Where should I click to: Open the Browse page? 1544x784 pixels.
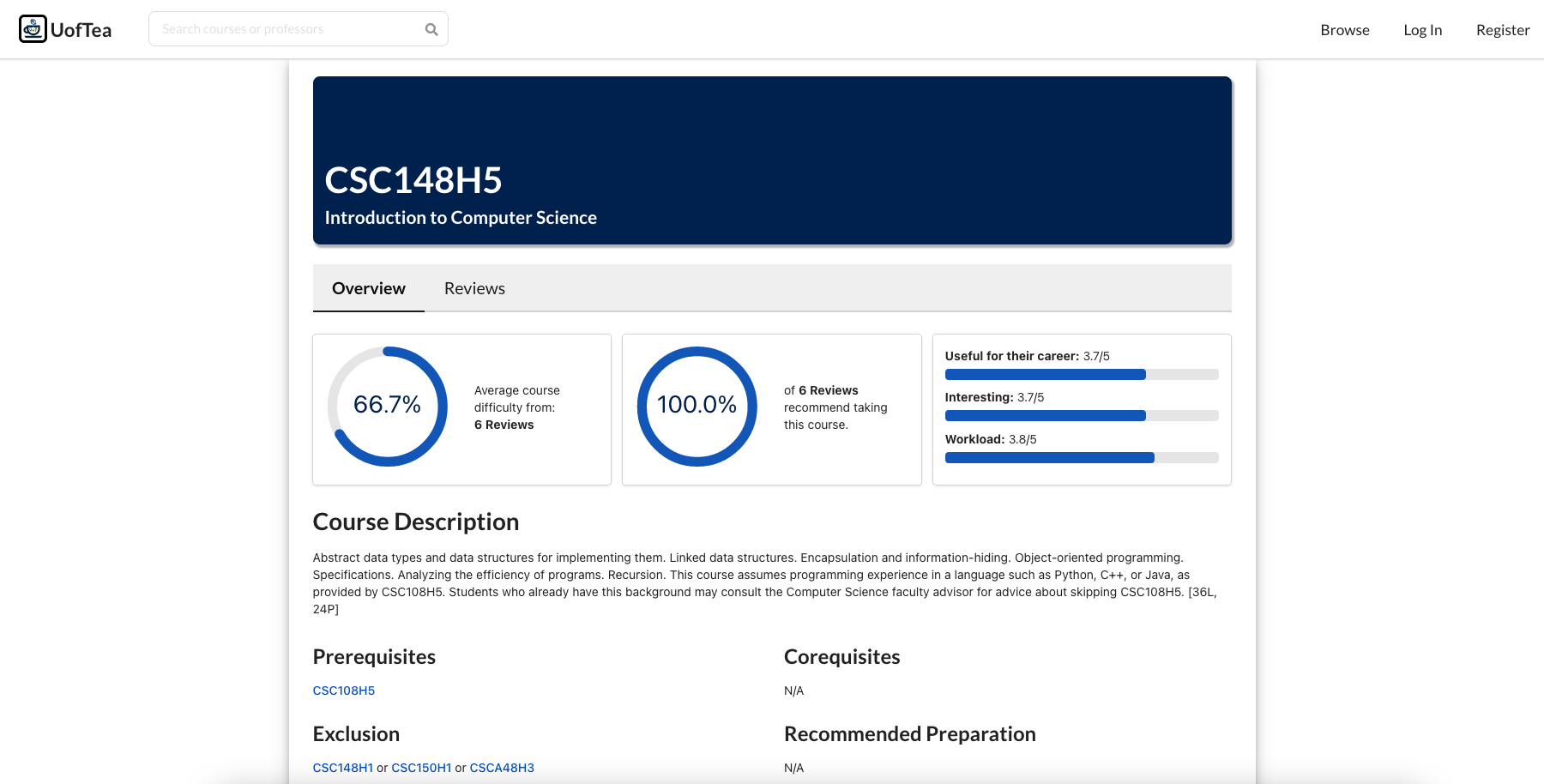1345,30
